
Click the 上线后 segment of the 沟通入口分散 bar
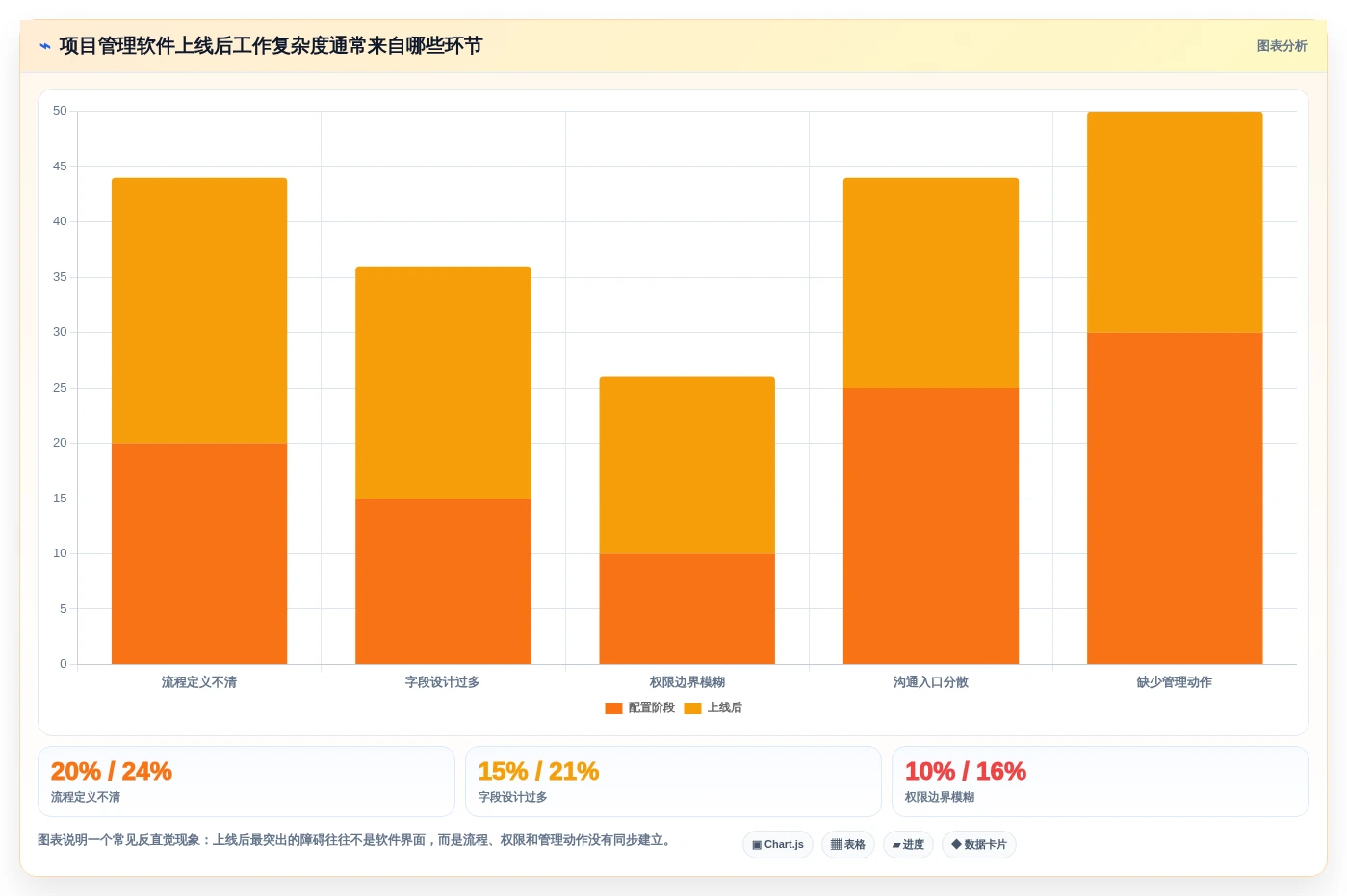click(931, 283)
